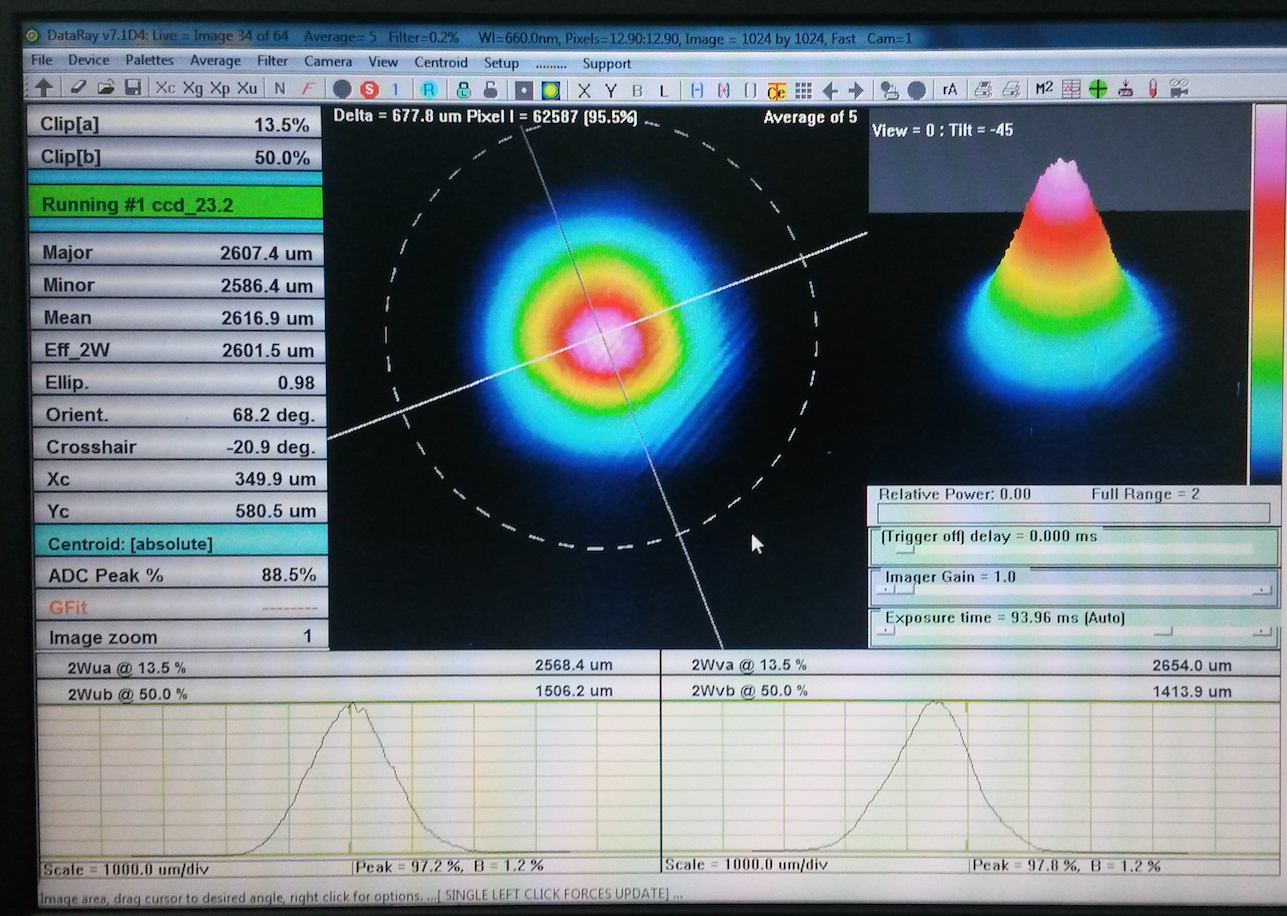
Task: Open the File menu
Action: click(x=41, y=61)
